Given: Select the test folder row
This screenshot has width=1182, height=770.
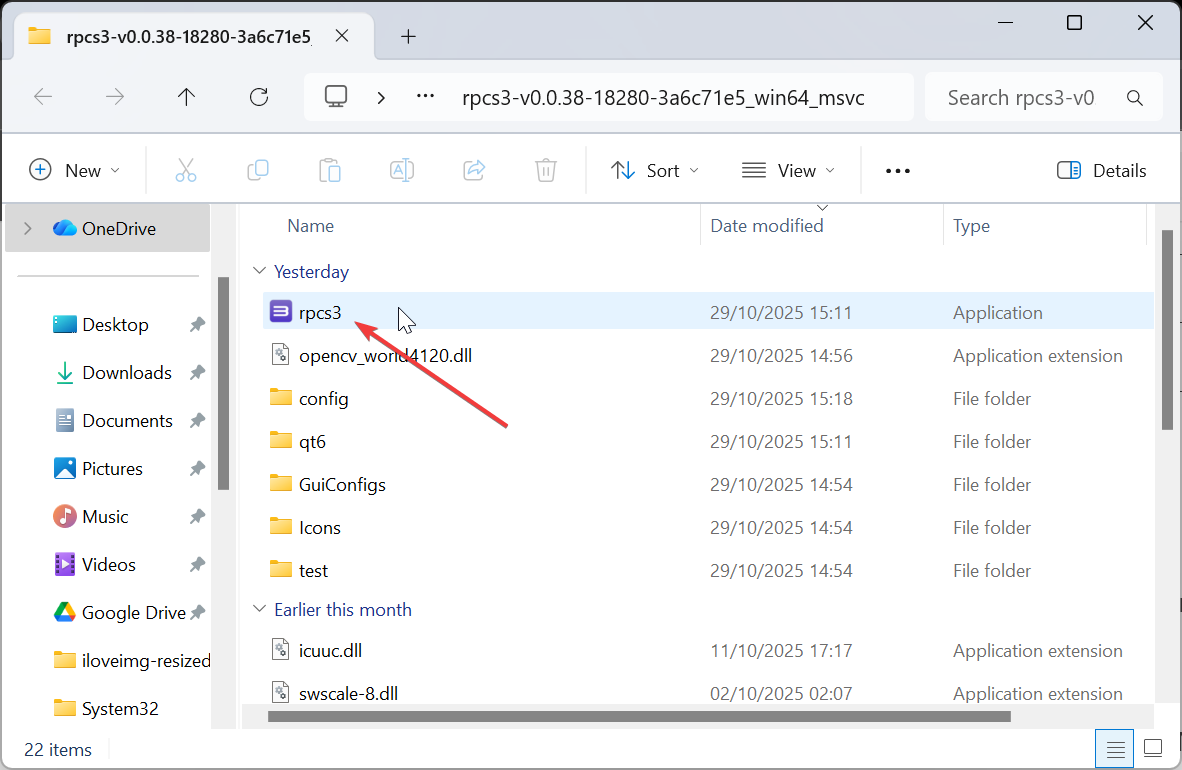Looking at the screenshot, I should coord(708,570).
